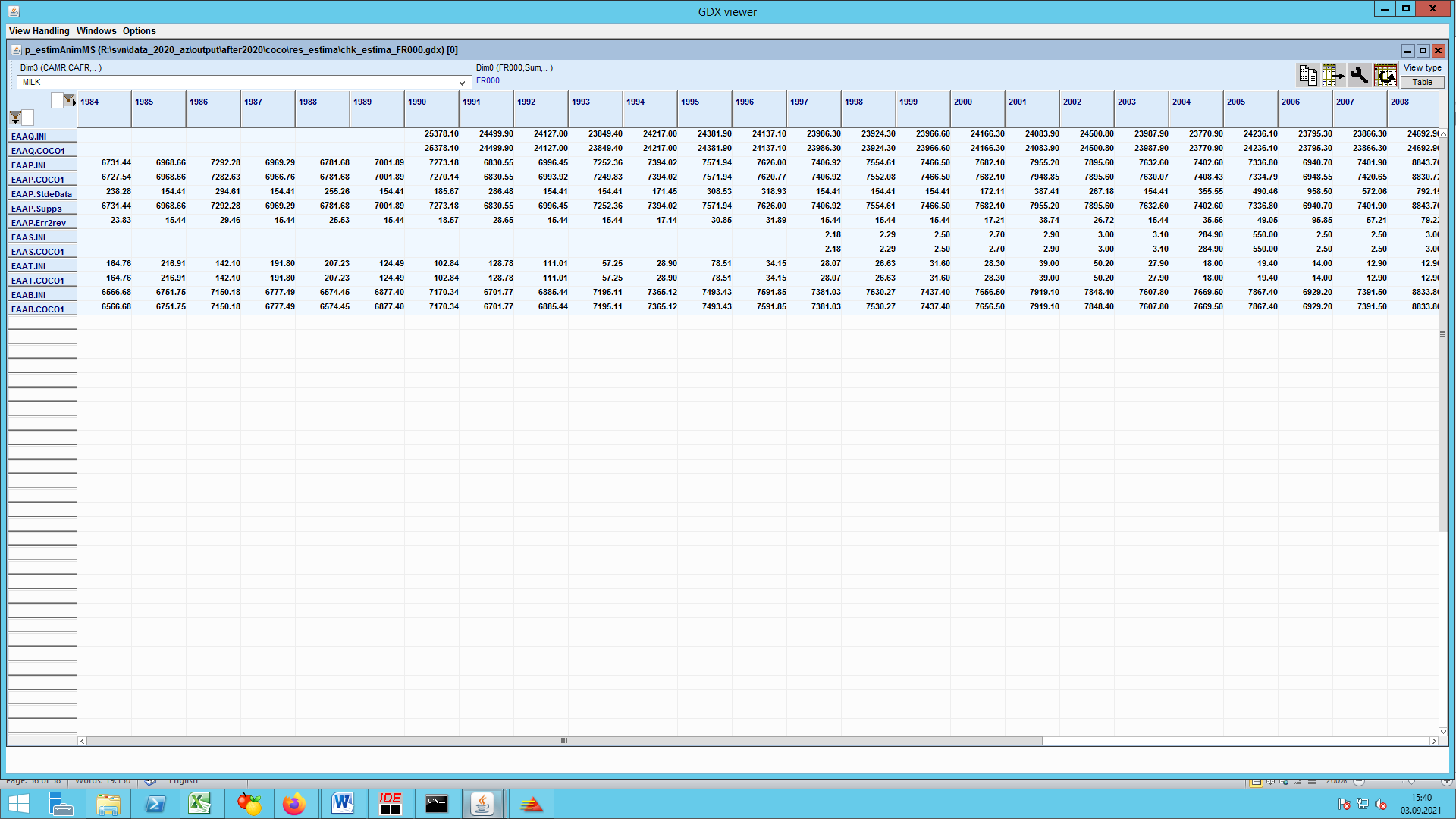
Task: Select the EAAP.StdeData row header
Action: coord(42,194)
